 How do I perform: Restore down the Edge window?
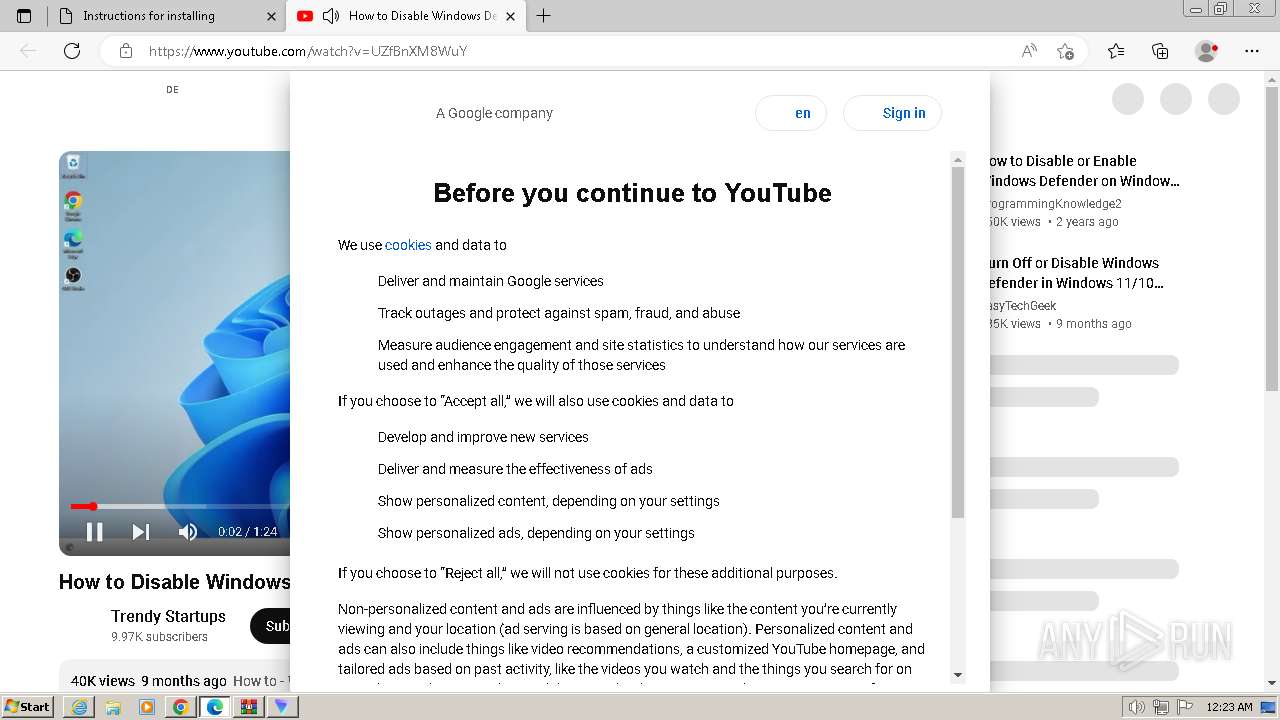point(1220,9)
